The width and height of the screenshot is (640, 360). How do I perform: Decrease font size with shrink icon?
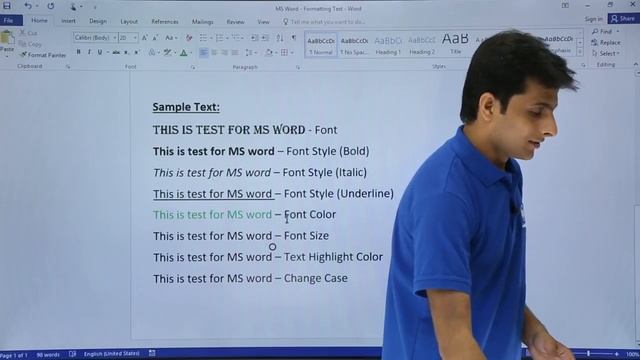(x=155, y=38)
